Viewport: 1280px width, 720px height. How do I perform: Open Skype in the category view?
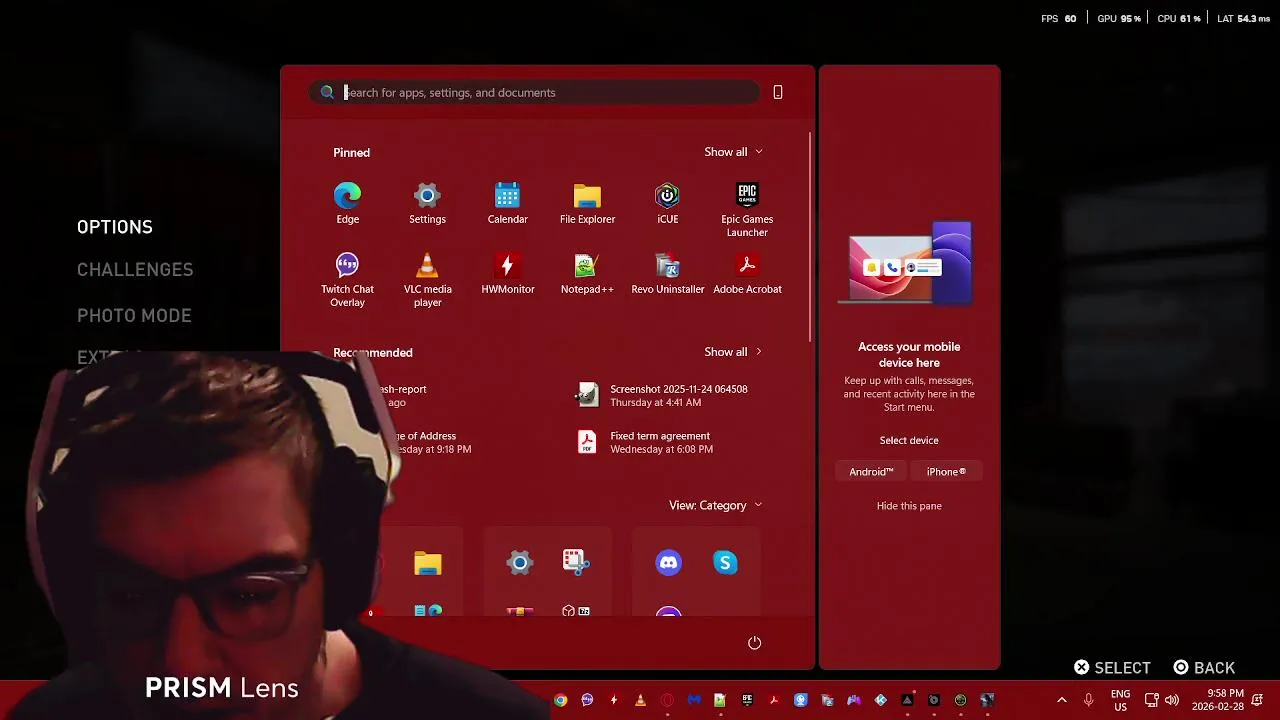point(725,563)
